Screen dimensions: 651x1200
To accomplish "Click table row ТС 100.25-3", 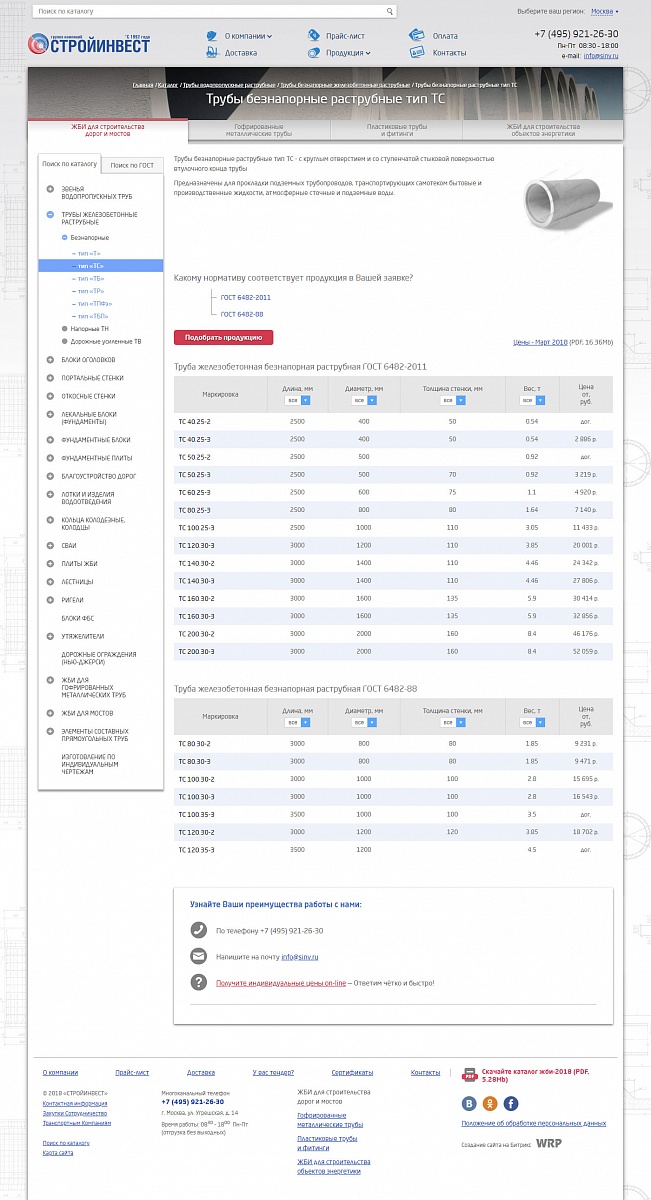I will 393,527.
